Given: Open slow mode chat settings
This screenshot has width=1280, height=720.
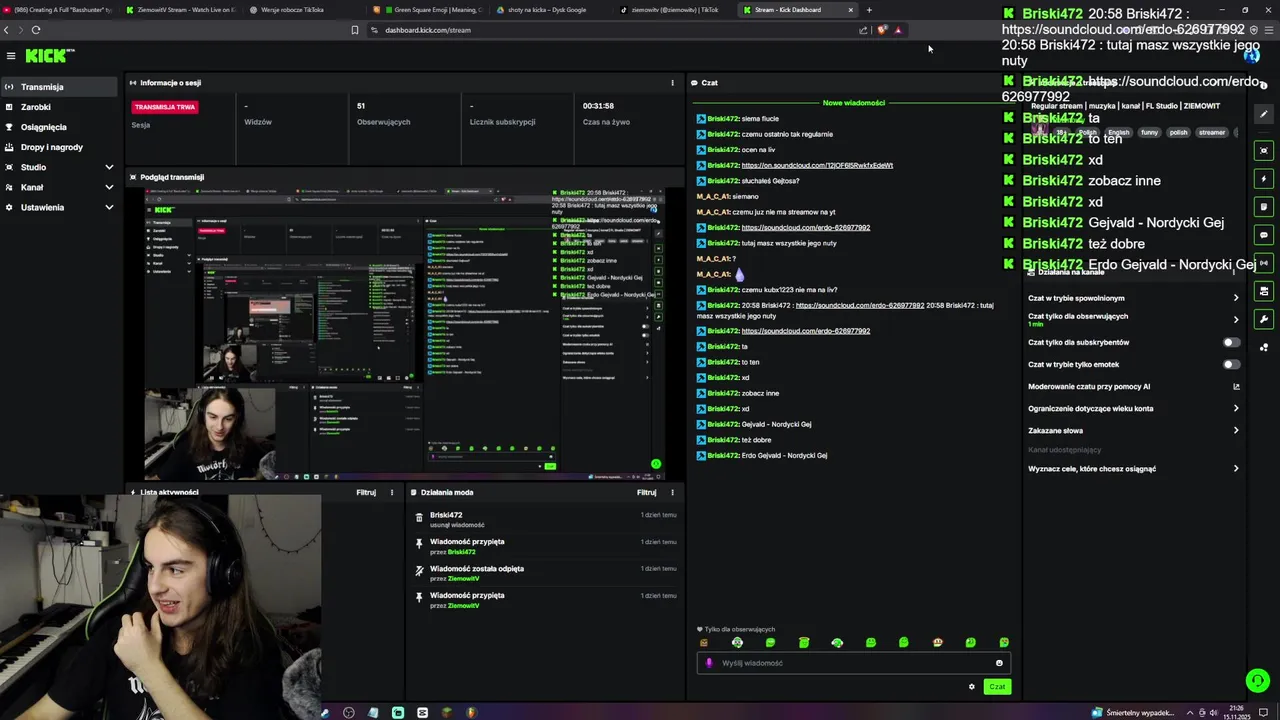Looking at the screenshot, I should (1134, 298).
